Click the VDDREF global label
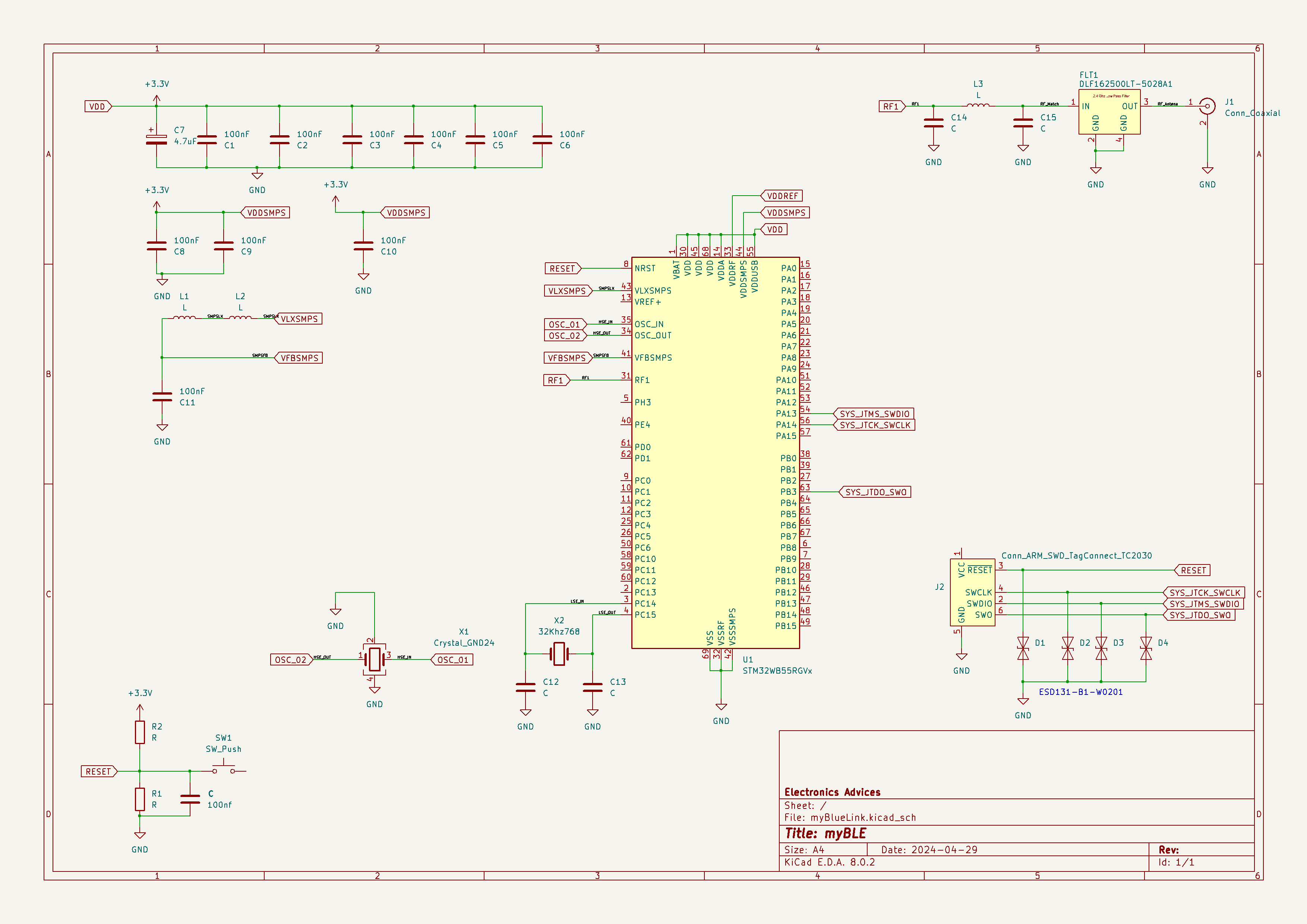Viewport: 1307px width, 924px height. tap(782, 196)
